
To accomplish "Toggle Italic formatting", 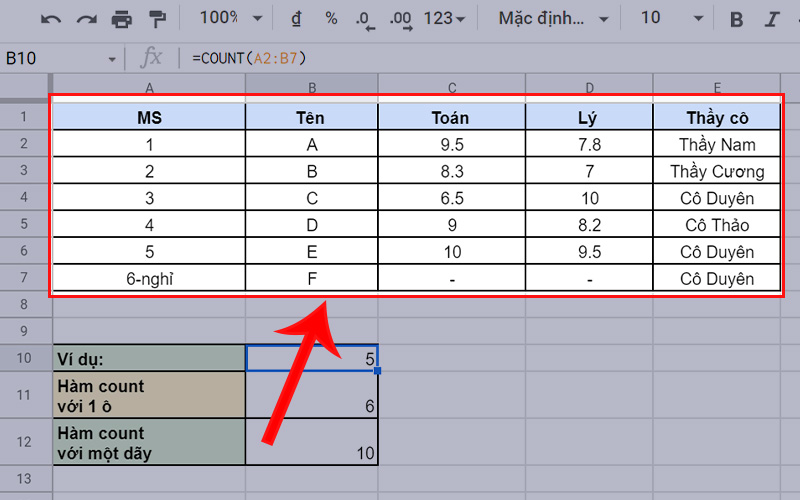I will tap(771, 19).
